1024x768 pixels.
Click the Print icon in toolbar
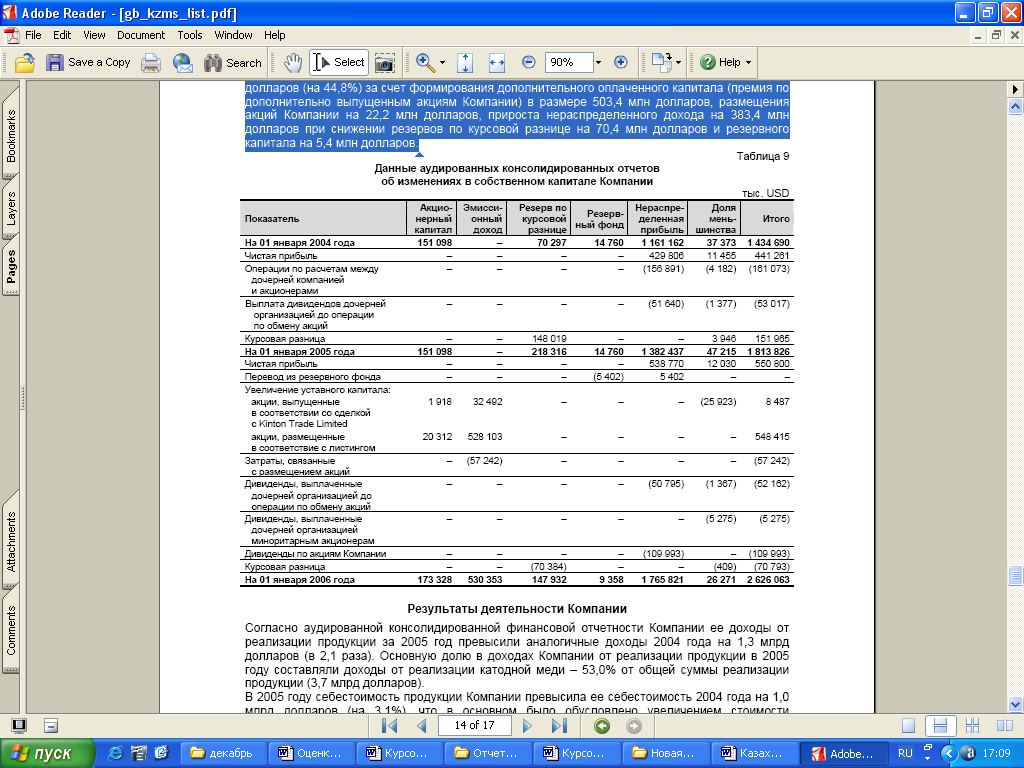click(x=151, y=63)
